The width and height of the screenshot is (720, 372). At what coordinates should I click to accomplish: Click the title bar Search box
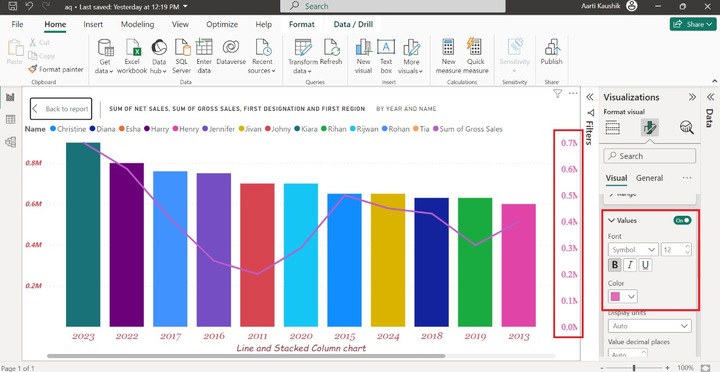tap(393, 6)
